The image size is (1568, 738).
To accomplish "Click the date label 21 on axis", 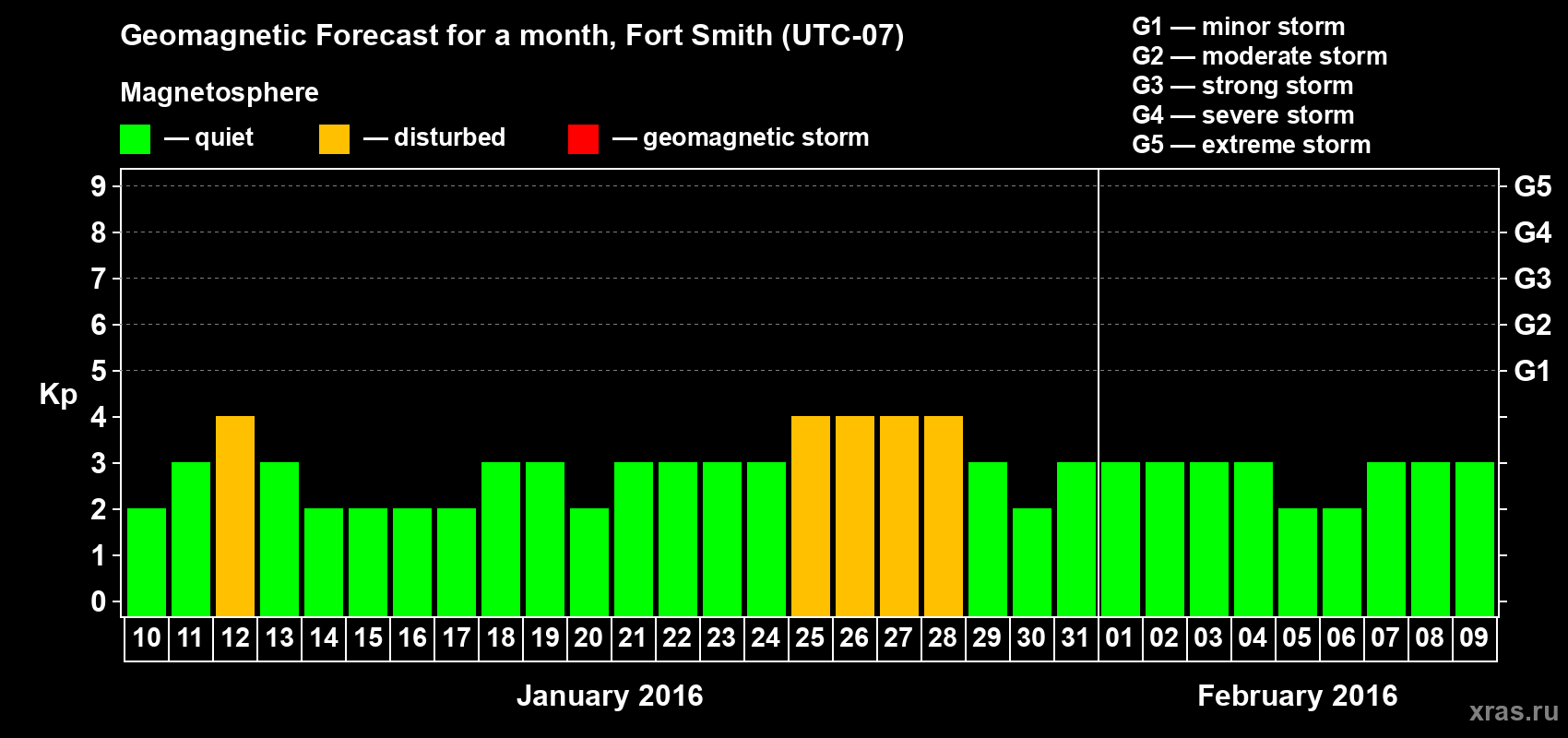I will pyautogui.click(x=634, y=638).
